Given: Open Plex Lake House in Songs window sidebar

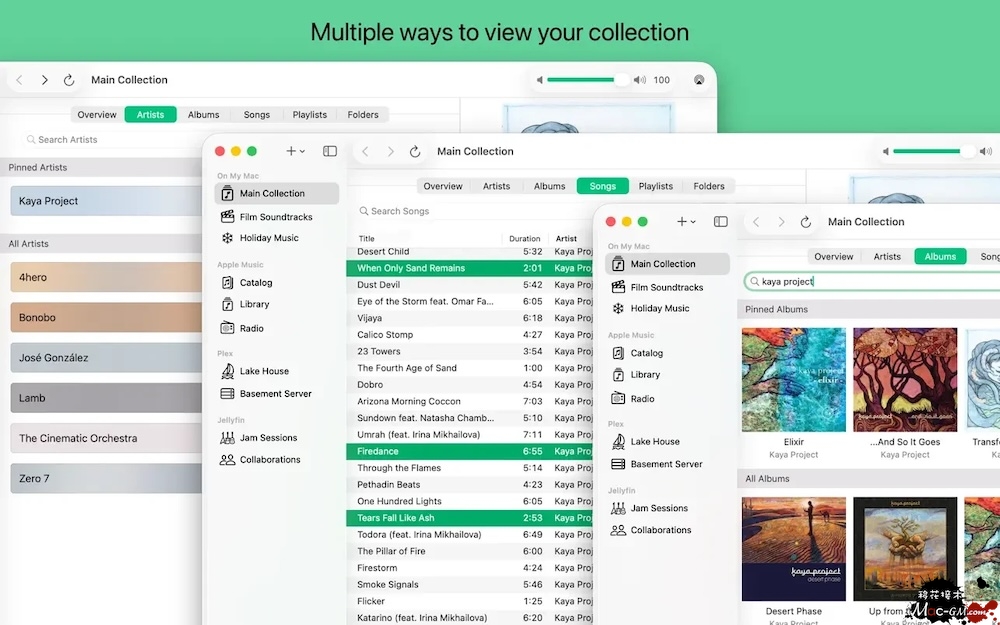Looking at the screenshot, I should tap(263, 371).
